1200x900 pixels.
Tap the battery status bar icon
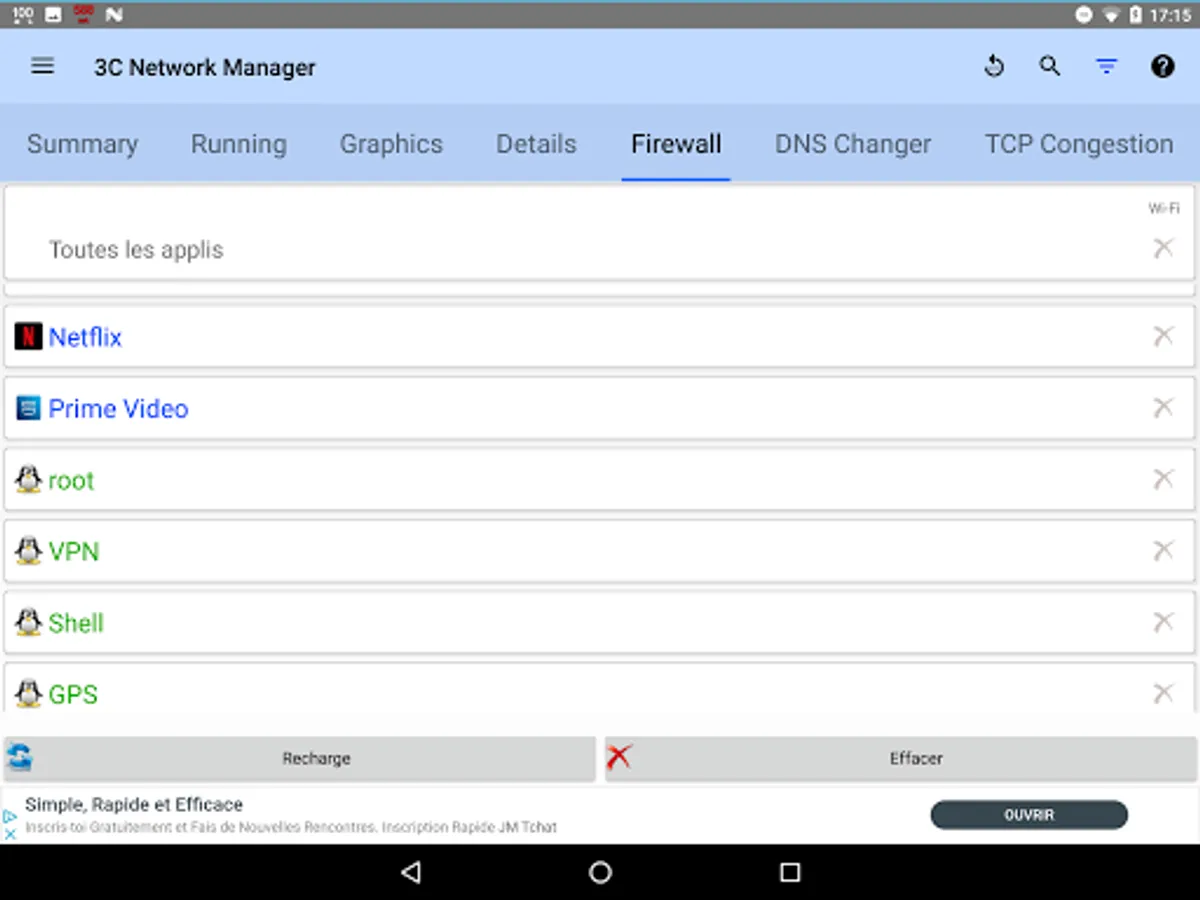[x=1136, y=15]
